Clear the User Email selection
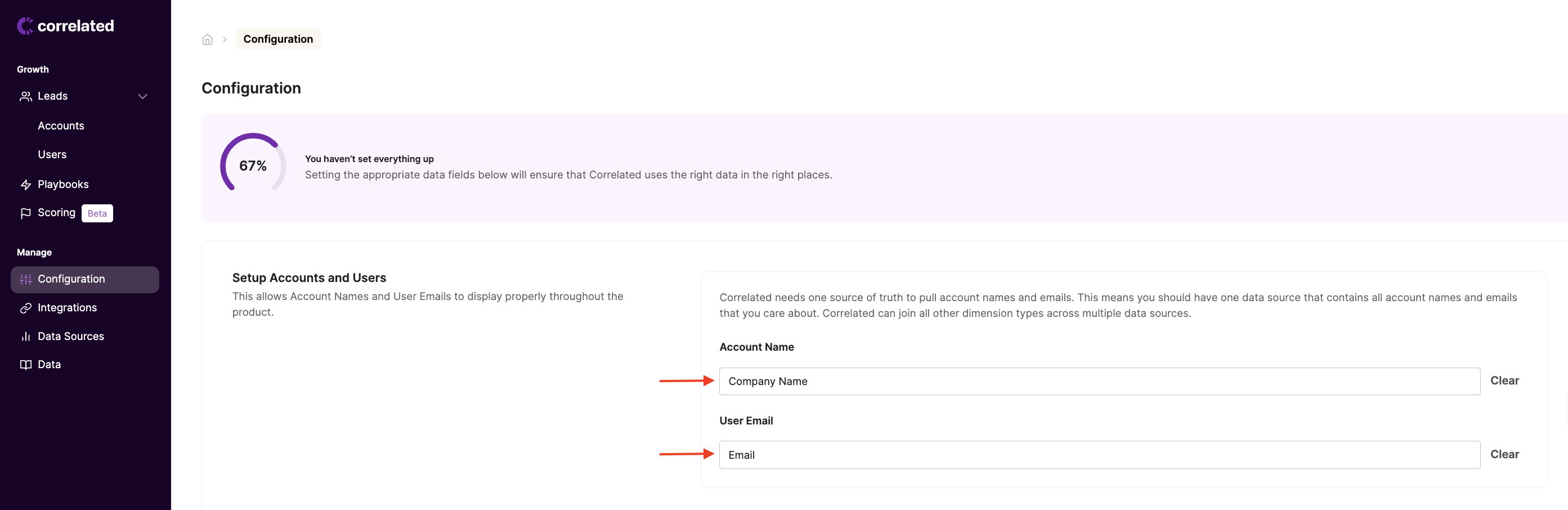 pyautogui.click(x=1504, y=454)
